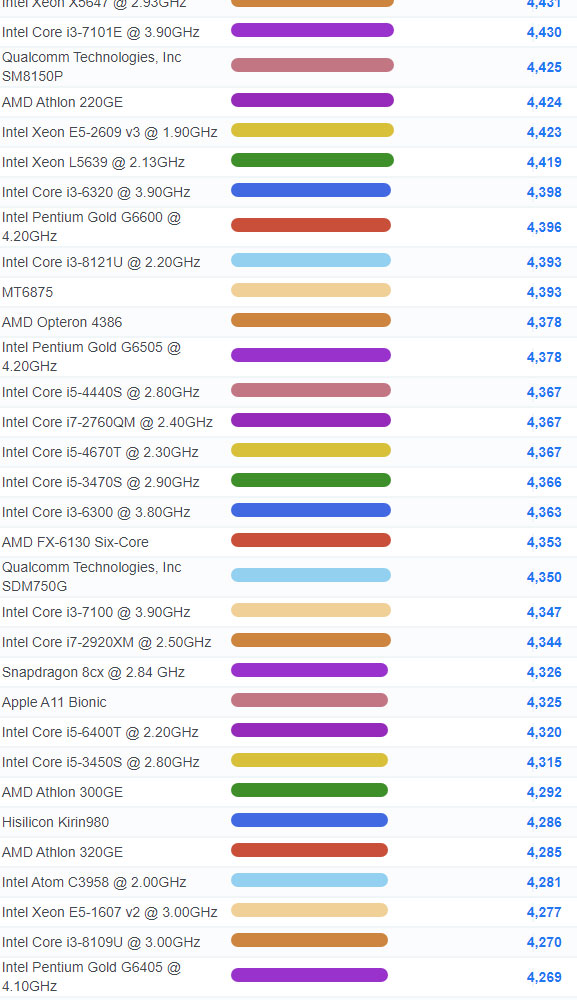
Task: Open Intel Core i5-4440S @ 2.80GHz
Action: click(x=101, y=392)
